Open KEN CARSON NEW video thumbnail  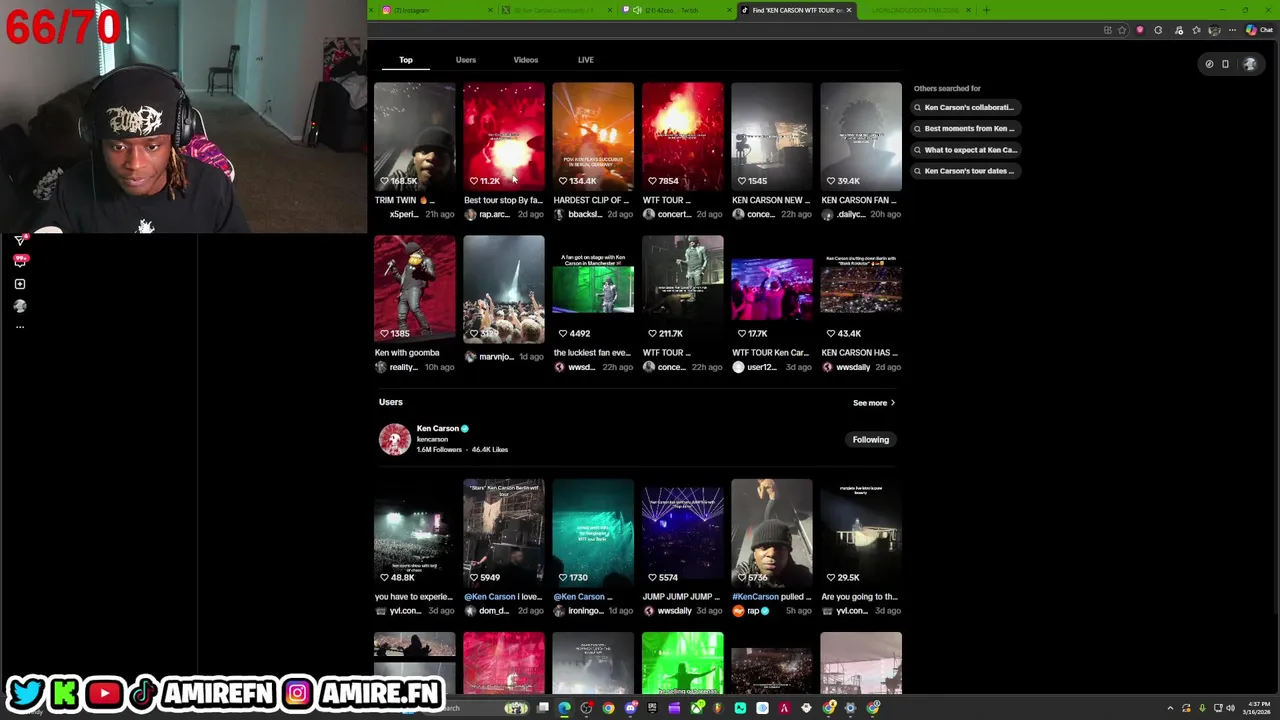[772, 136]
